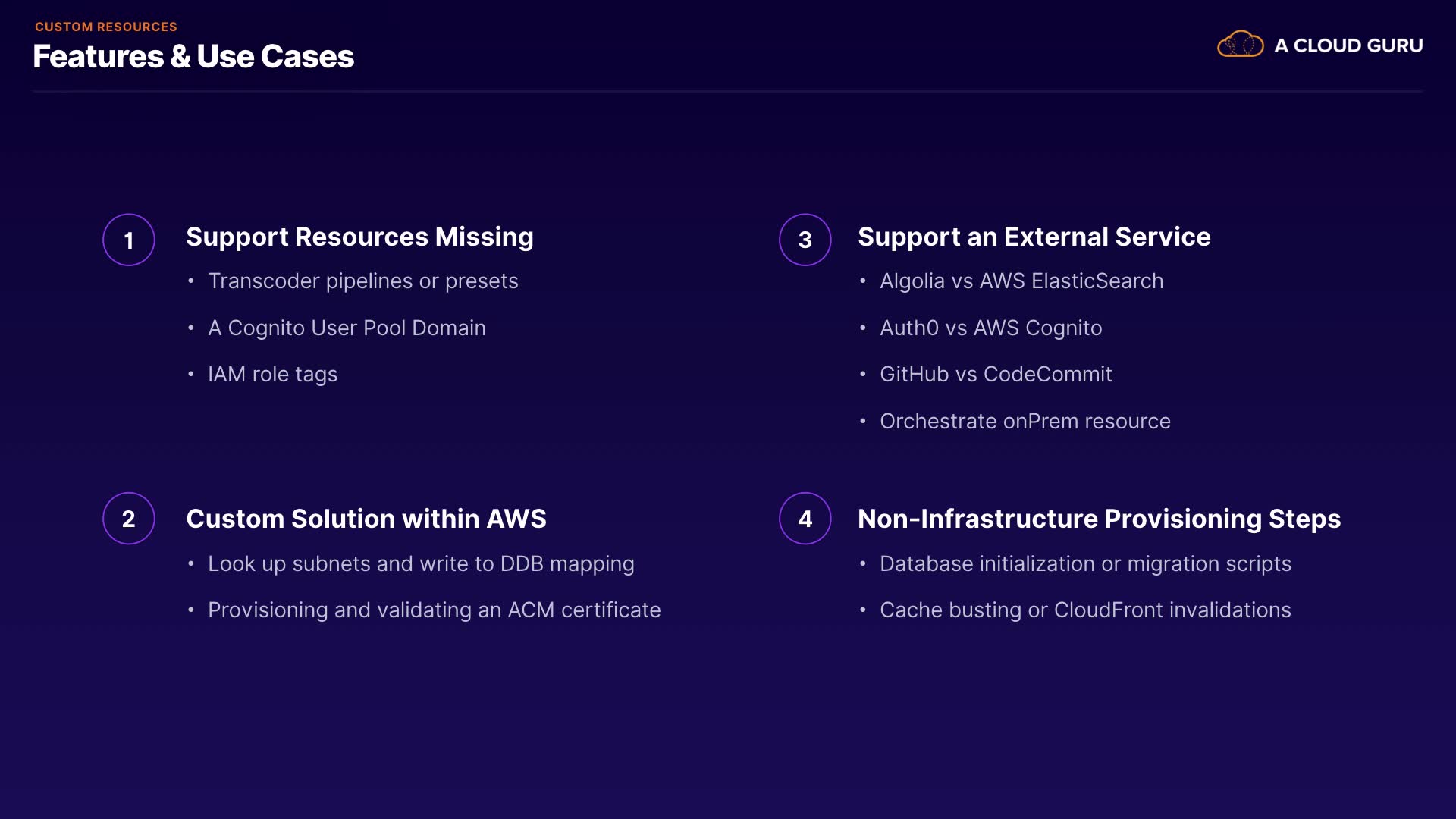Click the numbered circle 3 icon
Image resolution: width=1456 pixels, height=819 pixels.
[805, 240]
